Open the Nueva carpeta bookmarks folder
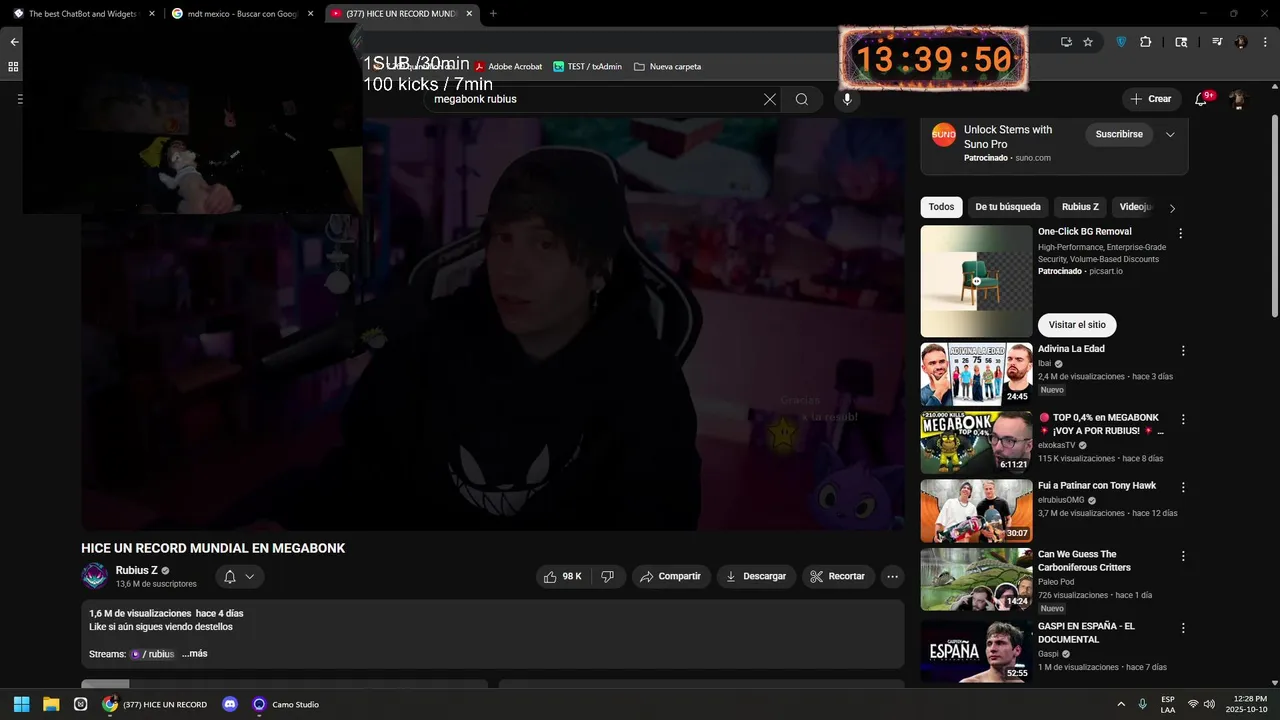This screenshot has width=1280, height=720. click(x=668, y=66)
